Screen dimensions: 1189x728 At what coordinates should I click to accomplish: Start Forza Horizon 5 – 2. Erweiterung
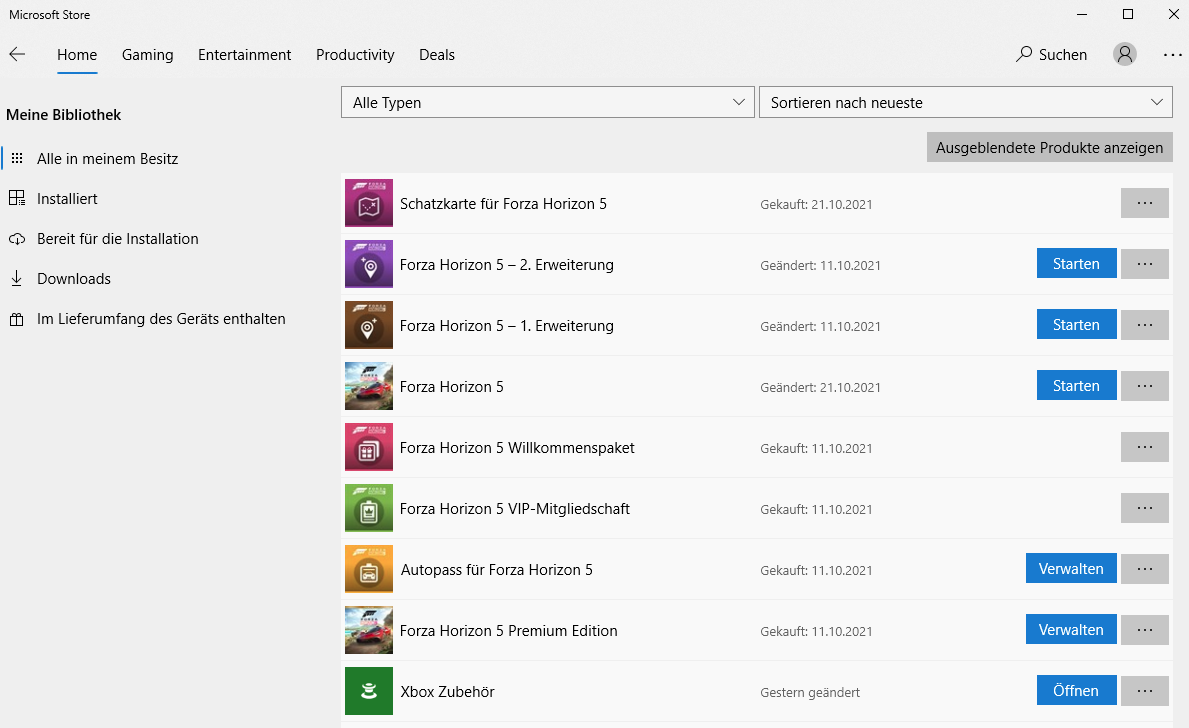(1076, 263)
